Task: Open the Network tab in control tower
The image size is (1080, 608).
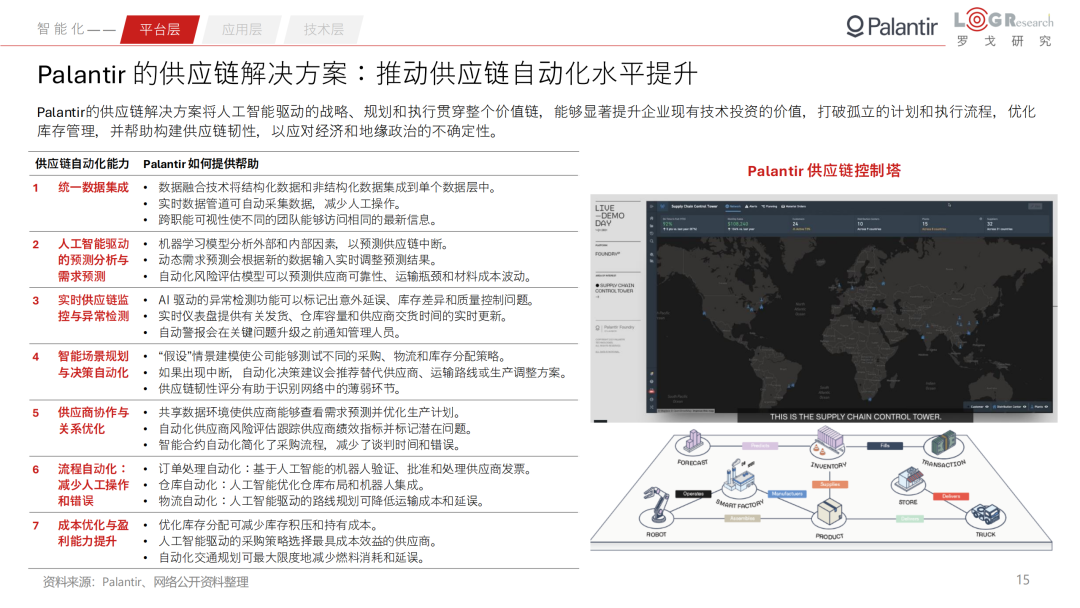Action: pos(733,206)
